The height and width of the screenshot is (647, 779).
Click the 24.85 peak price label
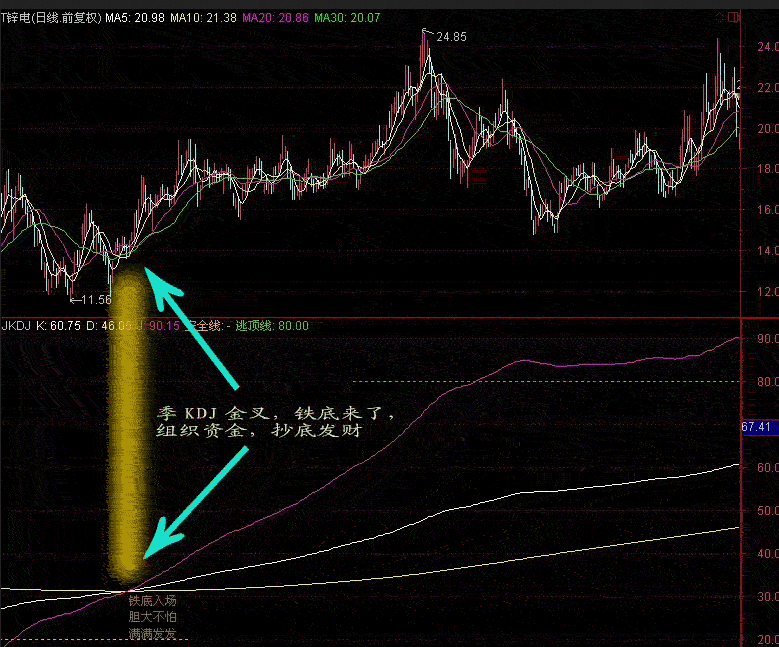click(451, 37)
